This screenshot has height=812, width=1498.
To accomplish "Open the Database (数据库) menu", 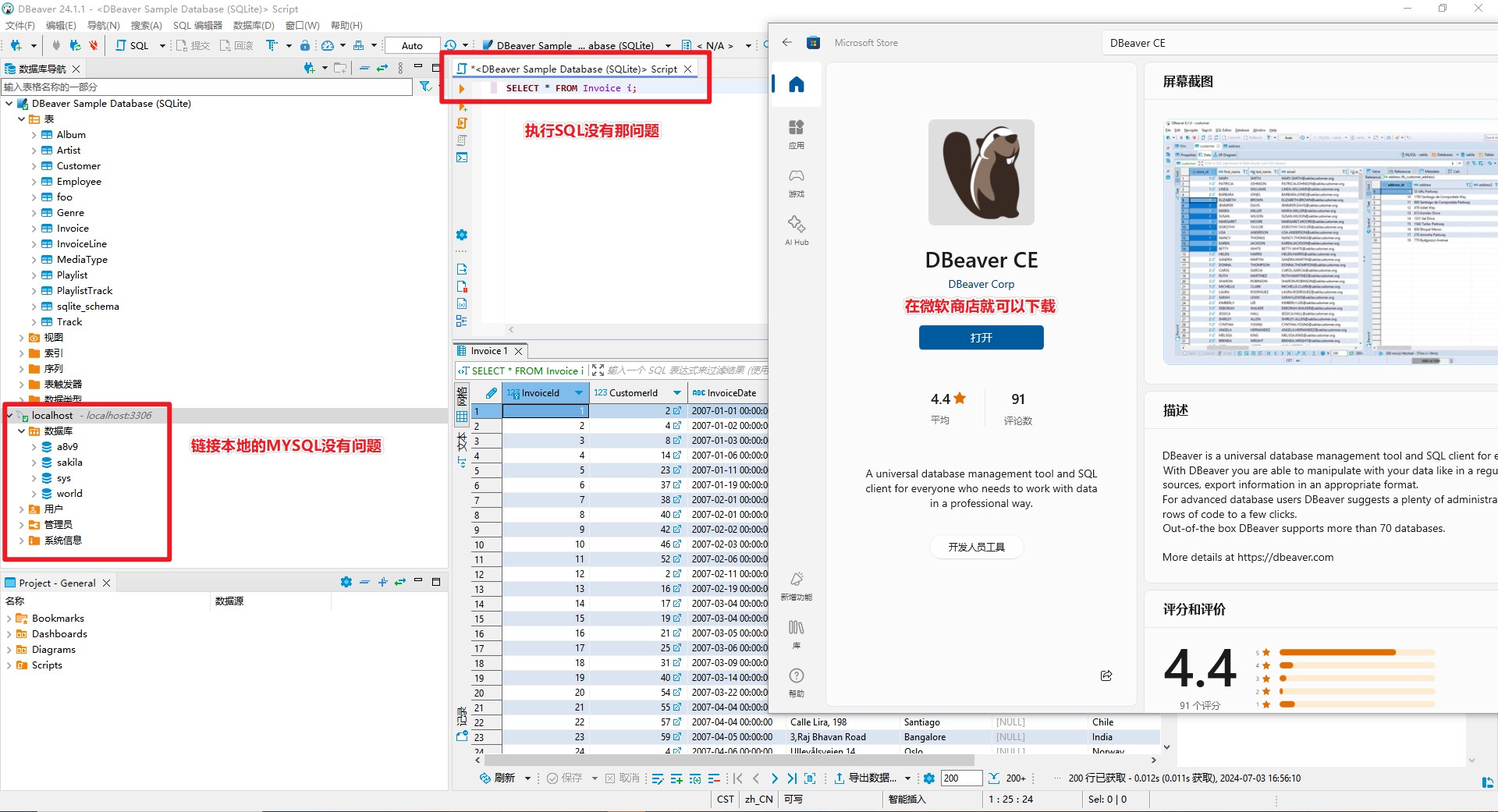I will point(254,25).
